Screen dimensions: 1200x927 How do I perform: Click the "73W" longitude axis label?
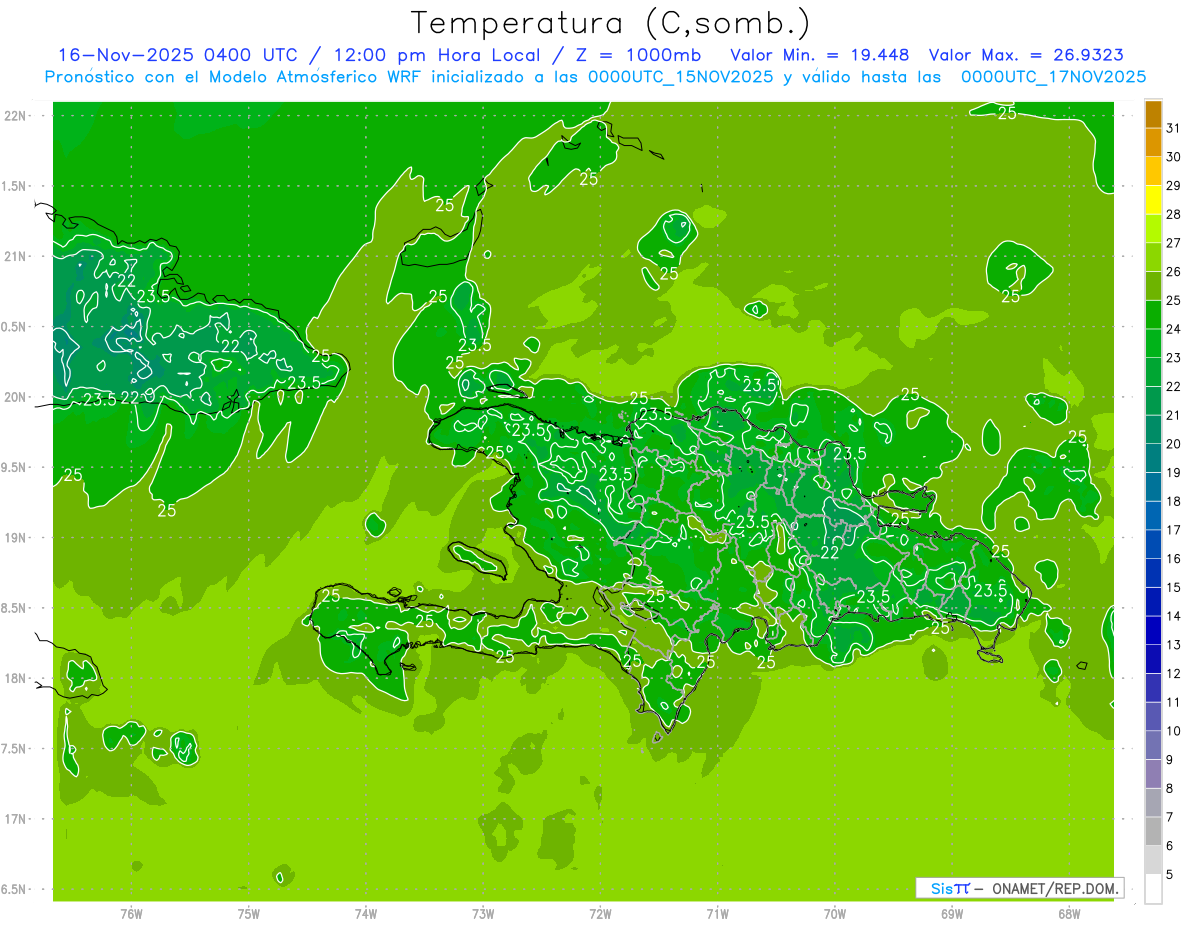click(x=483, y=913)
